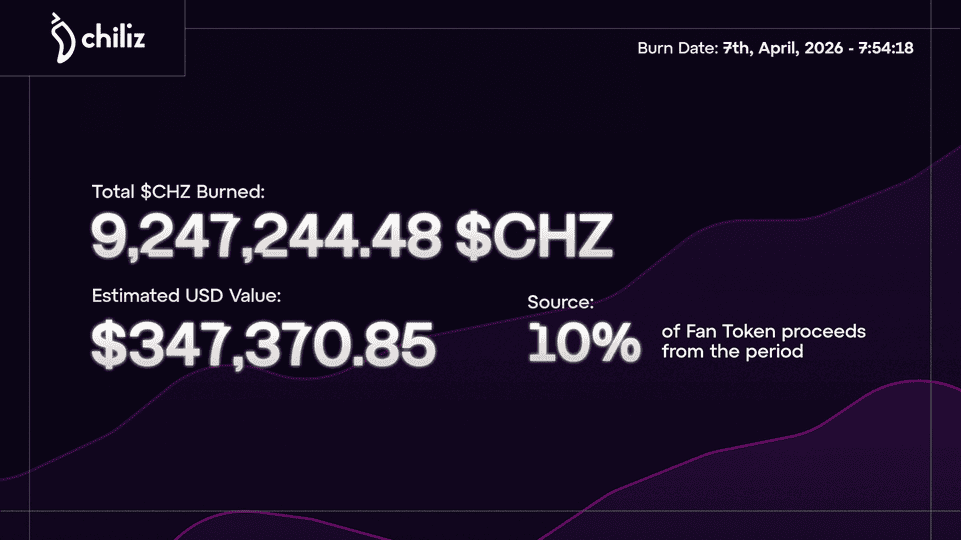The width and height of the screenshot is (961, 540).
Task: Click the word "Total" above burned amount
Action: pyautogui.click(x=113, y=190)
